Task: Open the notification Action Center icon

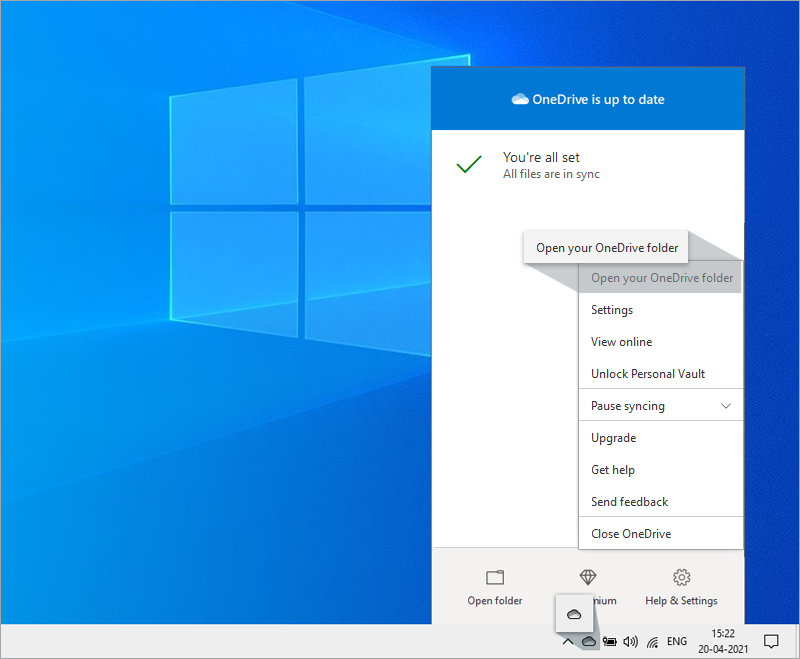Action: coord(771,641)
